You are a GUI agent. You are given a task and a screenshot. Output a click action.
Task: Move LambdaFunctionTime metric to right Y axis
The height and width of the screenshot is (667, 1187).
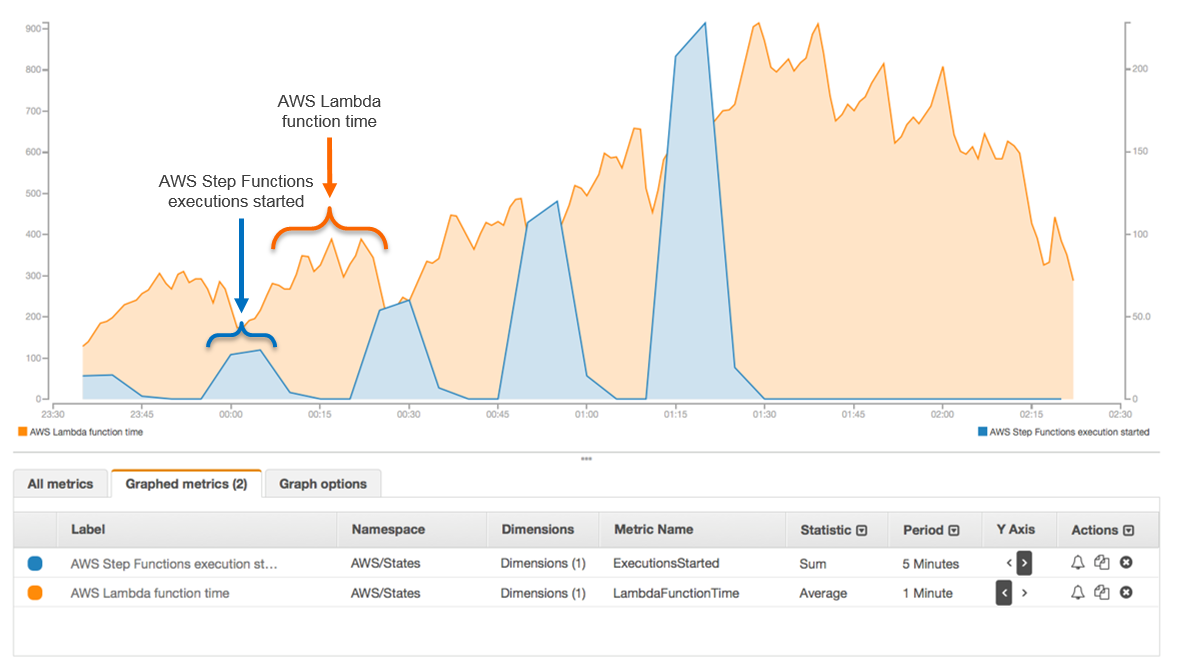pos(1024,593)
